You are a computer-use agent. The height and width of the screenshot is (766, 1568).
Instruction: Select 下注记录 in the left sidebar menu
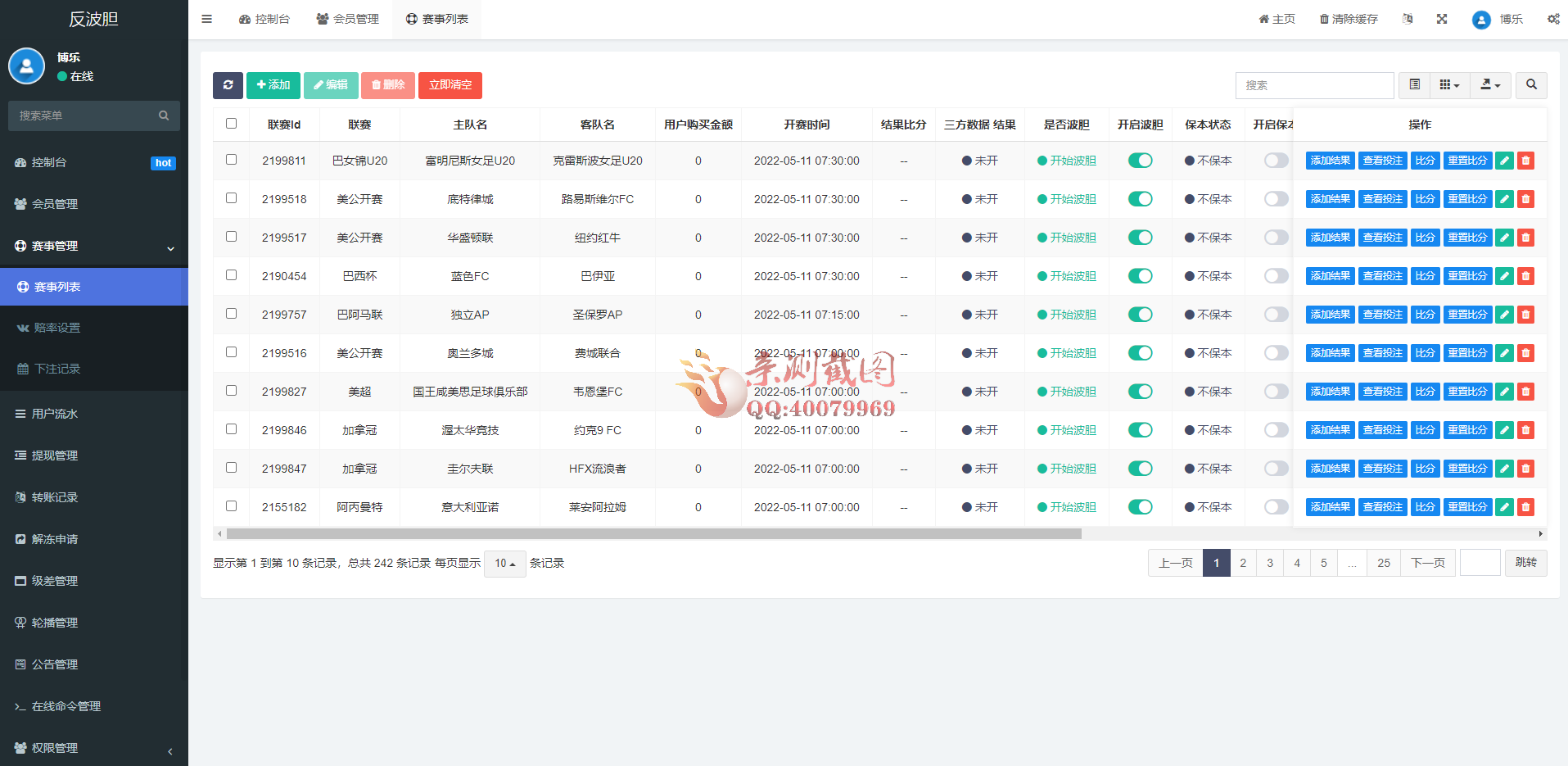coord(56,369)
